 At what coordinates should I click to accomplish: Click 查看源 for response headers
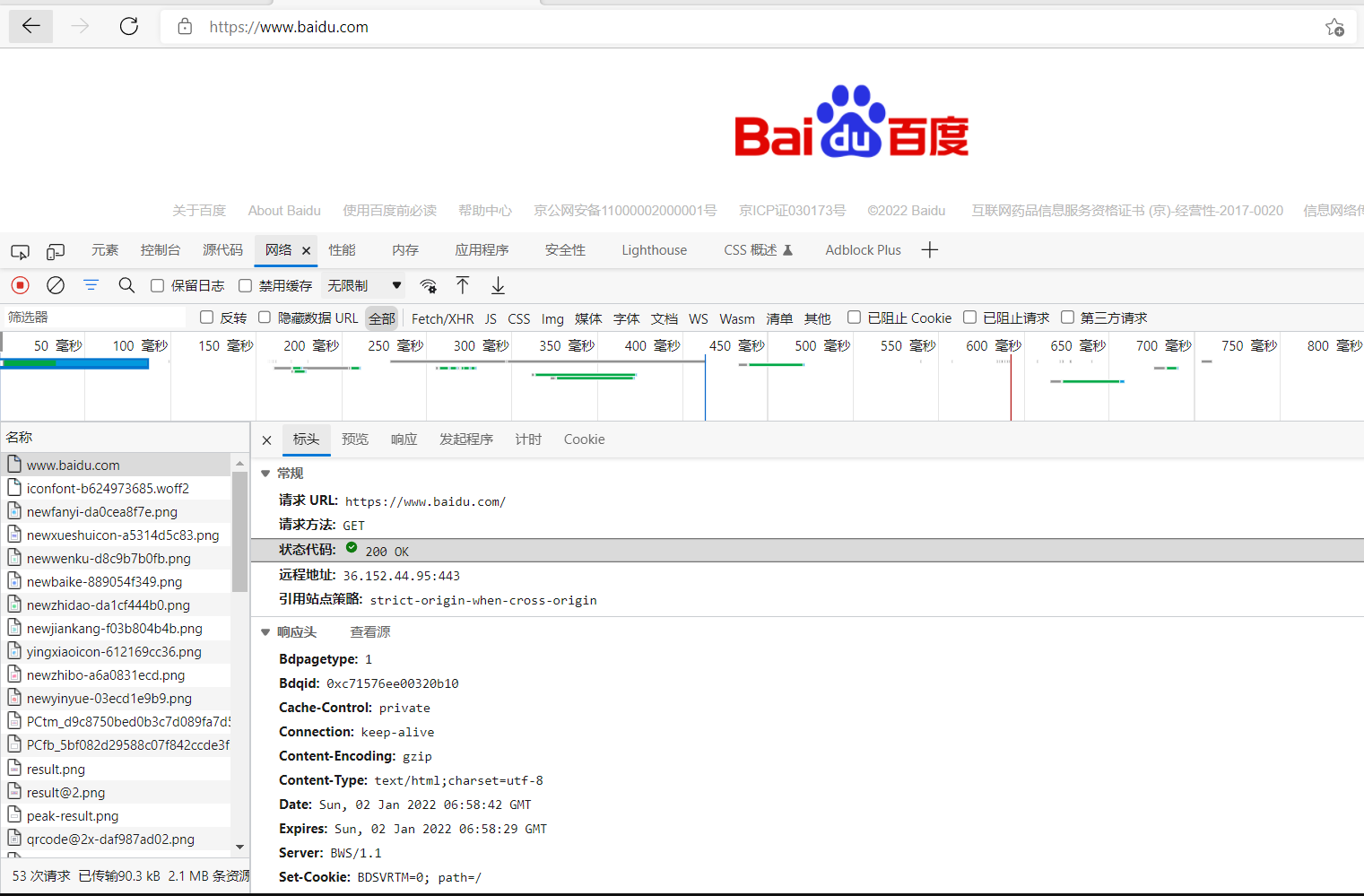point(370,632)
